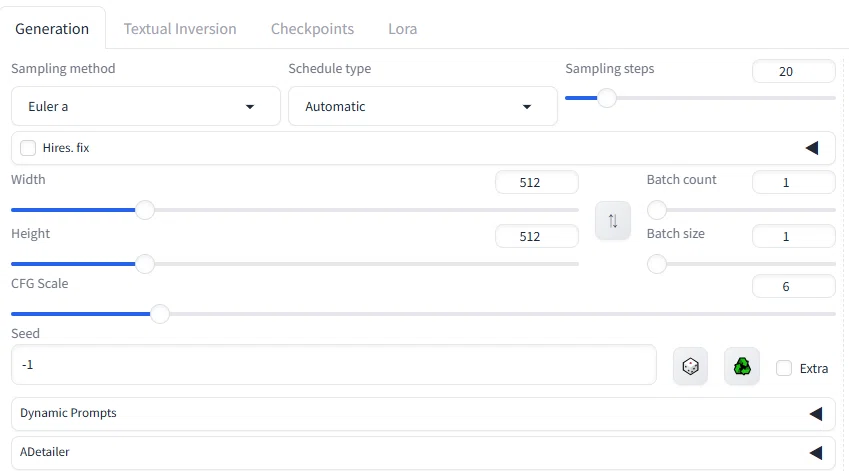Focus the Batch count number field
Image resolution: width=849 pixels, height=471 pixels.
coord(794,182)
